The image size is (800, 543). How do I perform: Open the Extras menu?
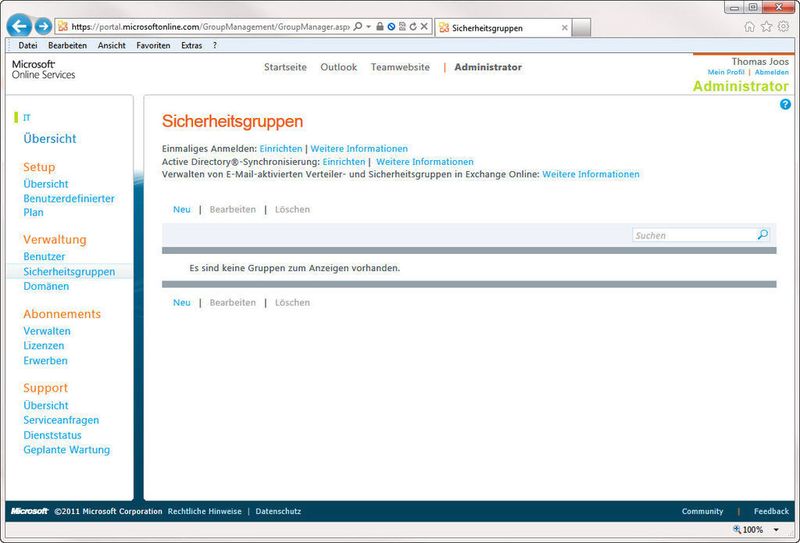pos(191,45)
